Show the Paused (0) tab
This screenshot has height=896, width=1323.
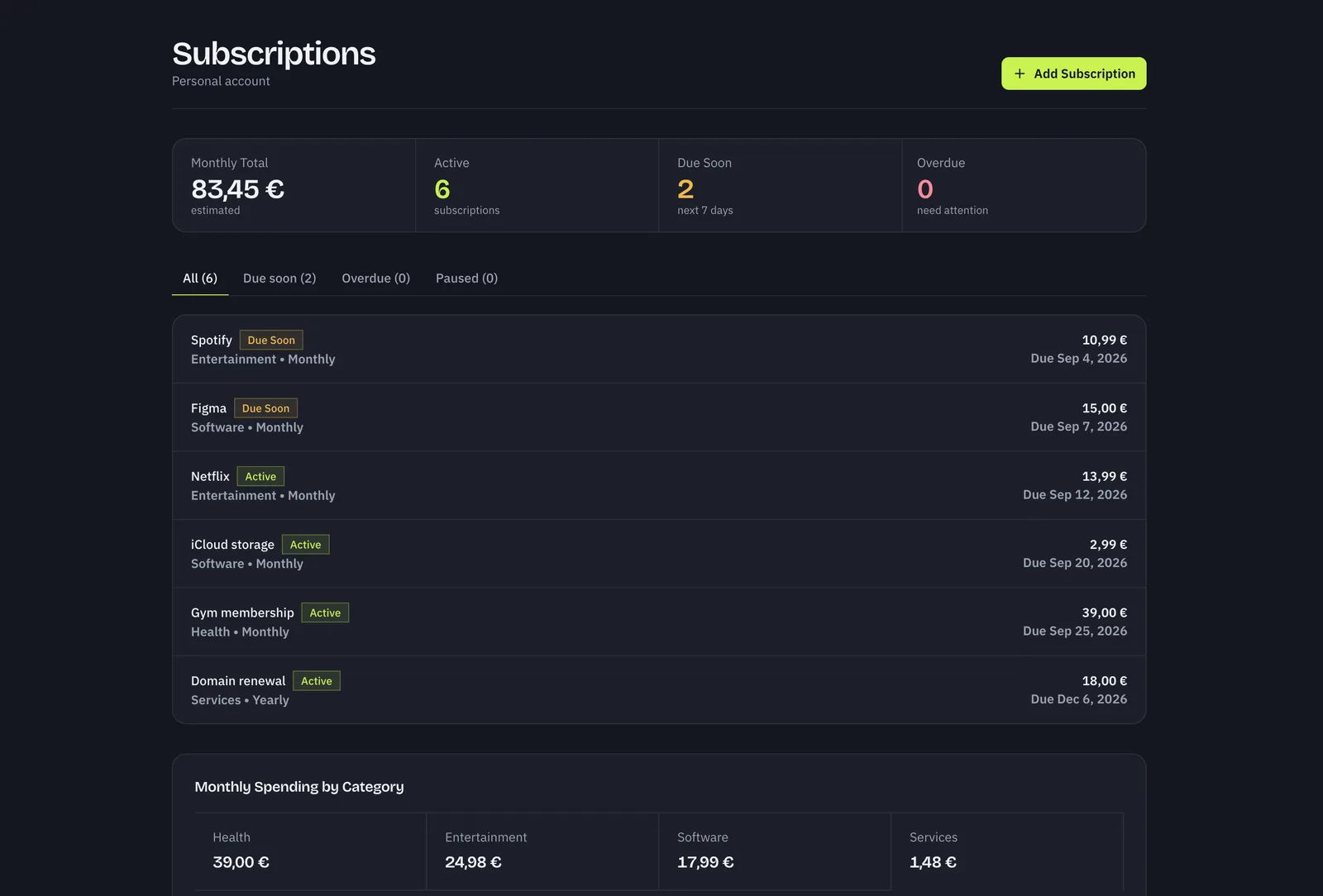[x=466, y=279]
